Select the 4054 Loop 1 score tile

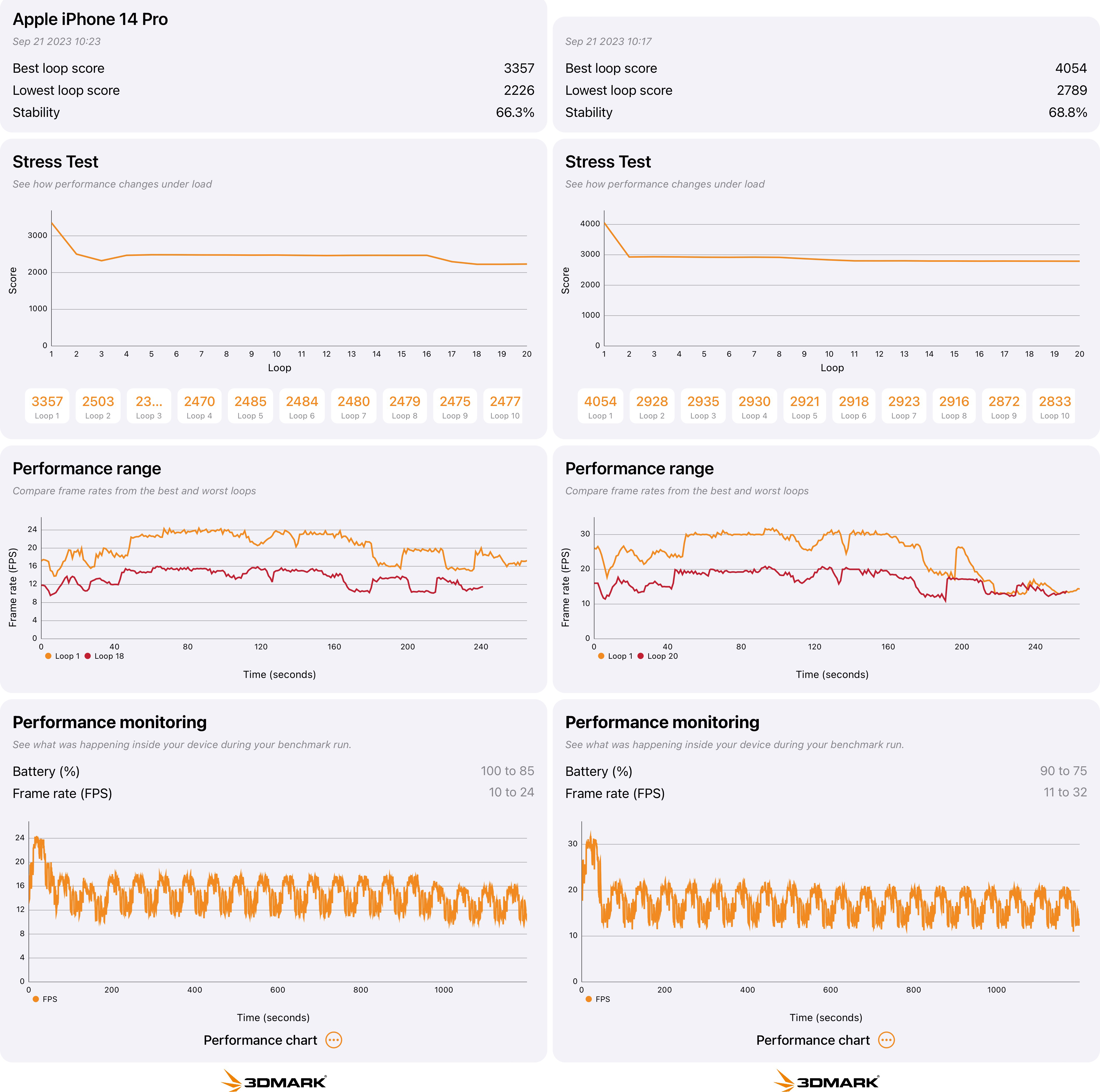pos(600,406)
